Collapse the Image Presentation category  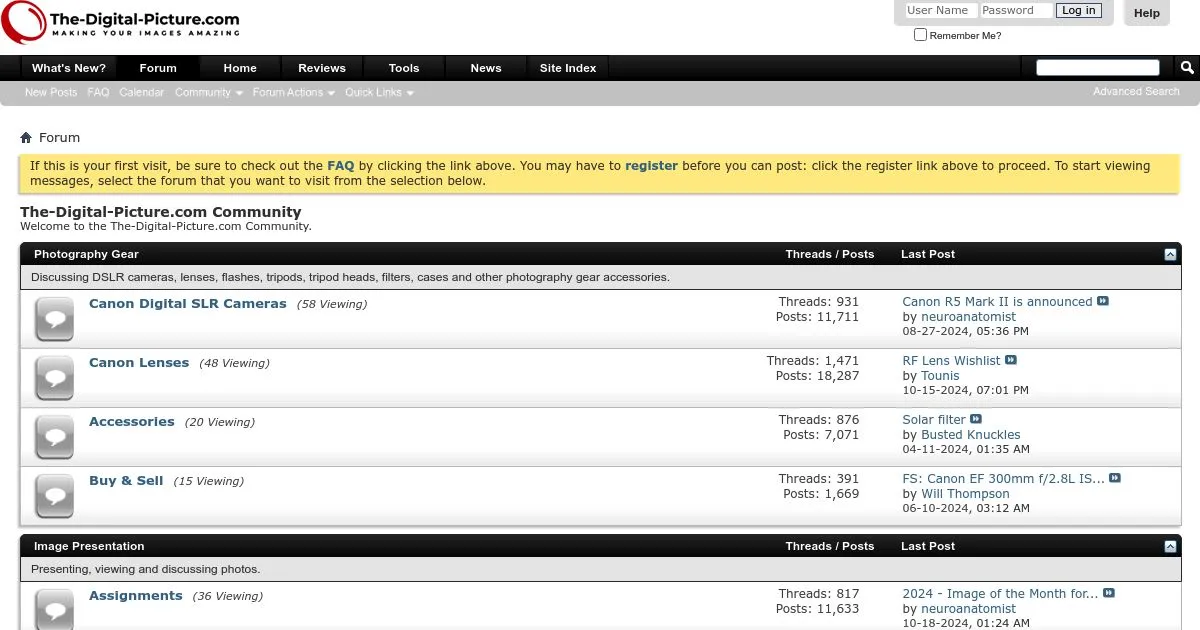(x=1170, y=547)
